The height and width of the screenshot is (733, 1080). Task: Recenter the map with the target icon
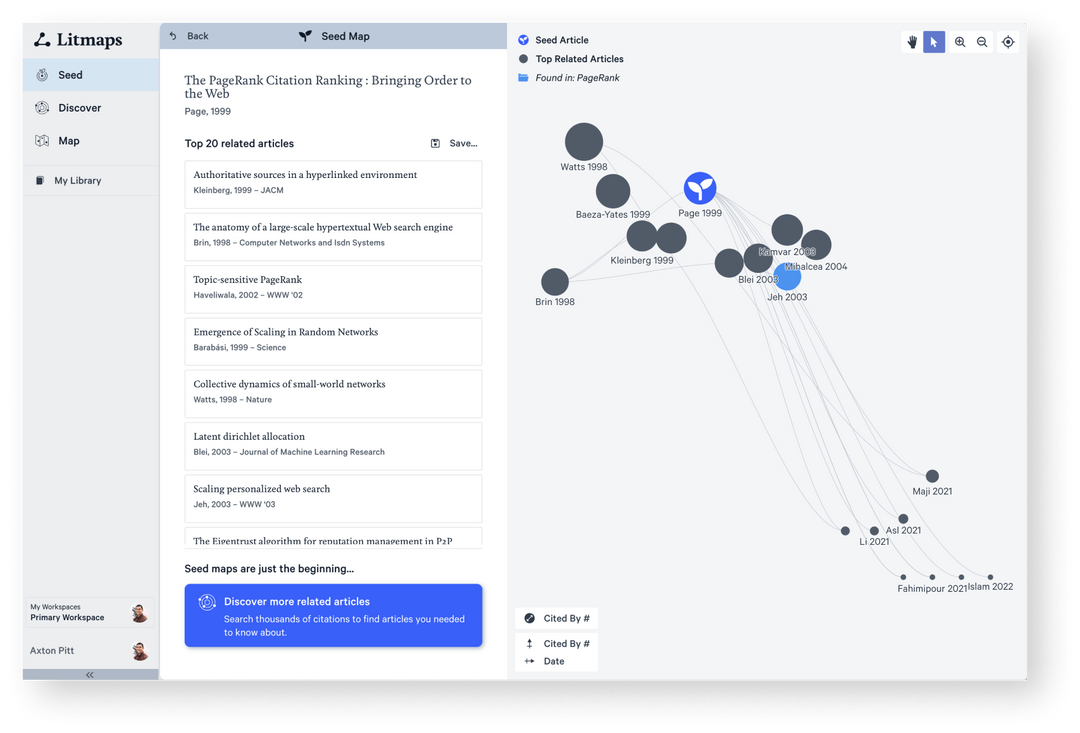tap(1008, 42)
